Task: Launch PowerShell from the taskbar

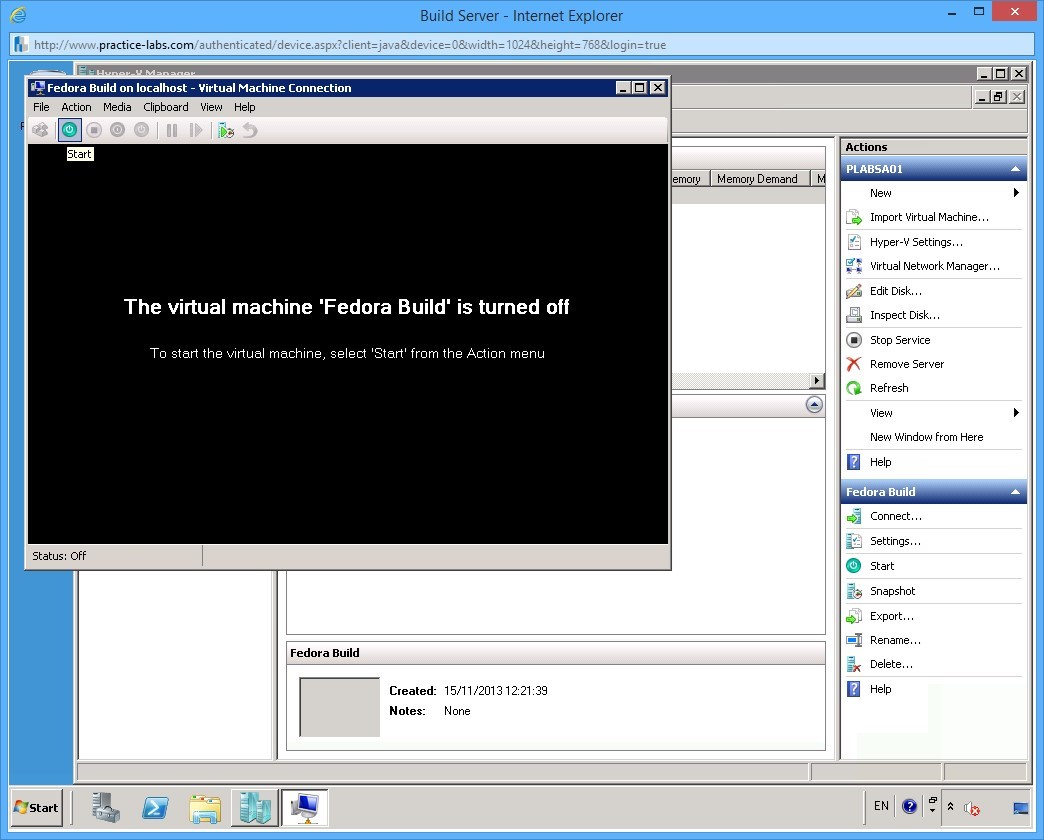Action: tap(155, 807)
